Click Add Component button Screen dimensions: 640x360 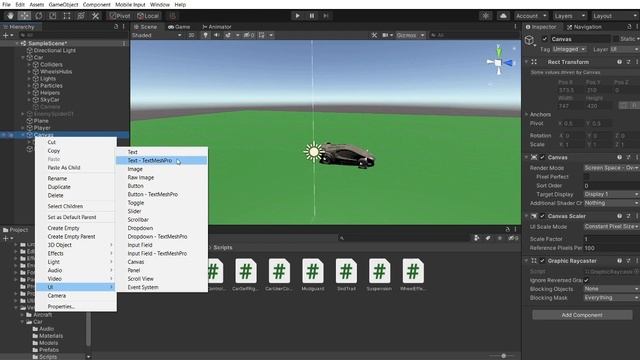point(582,315)
